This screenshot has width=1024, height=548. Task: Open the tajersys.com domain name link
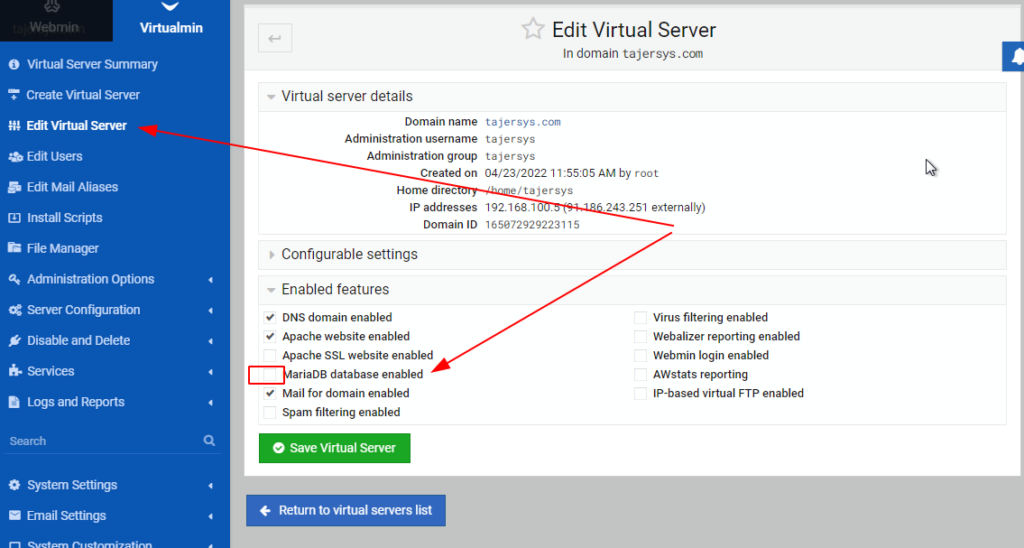[522, 122]
